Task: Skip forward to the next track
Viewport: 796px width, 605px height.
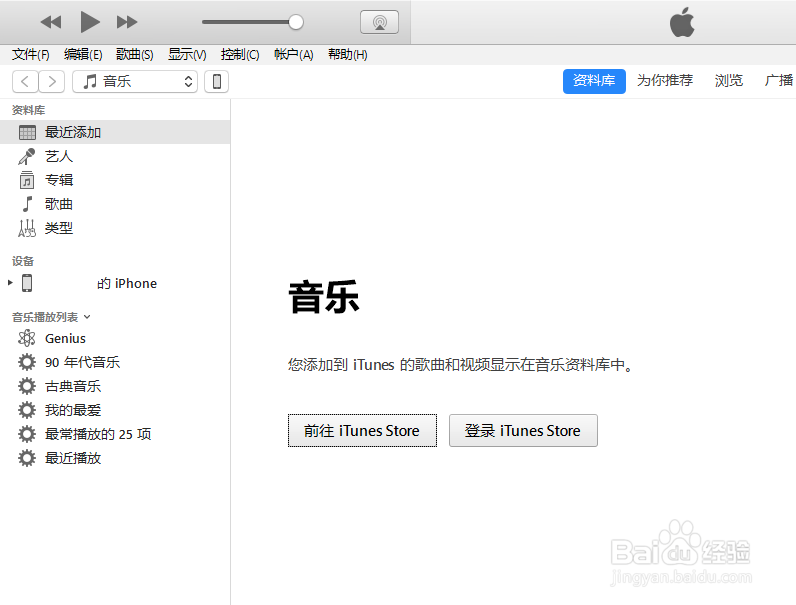Action: 127,22
